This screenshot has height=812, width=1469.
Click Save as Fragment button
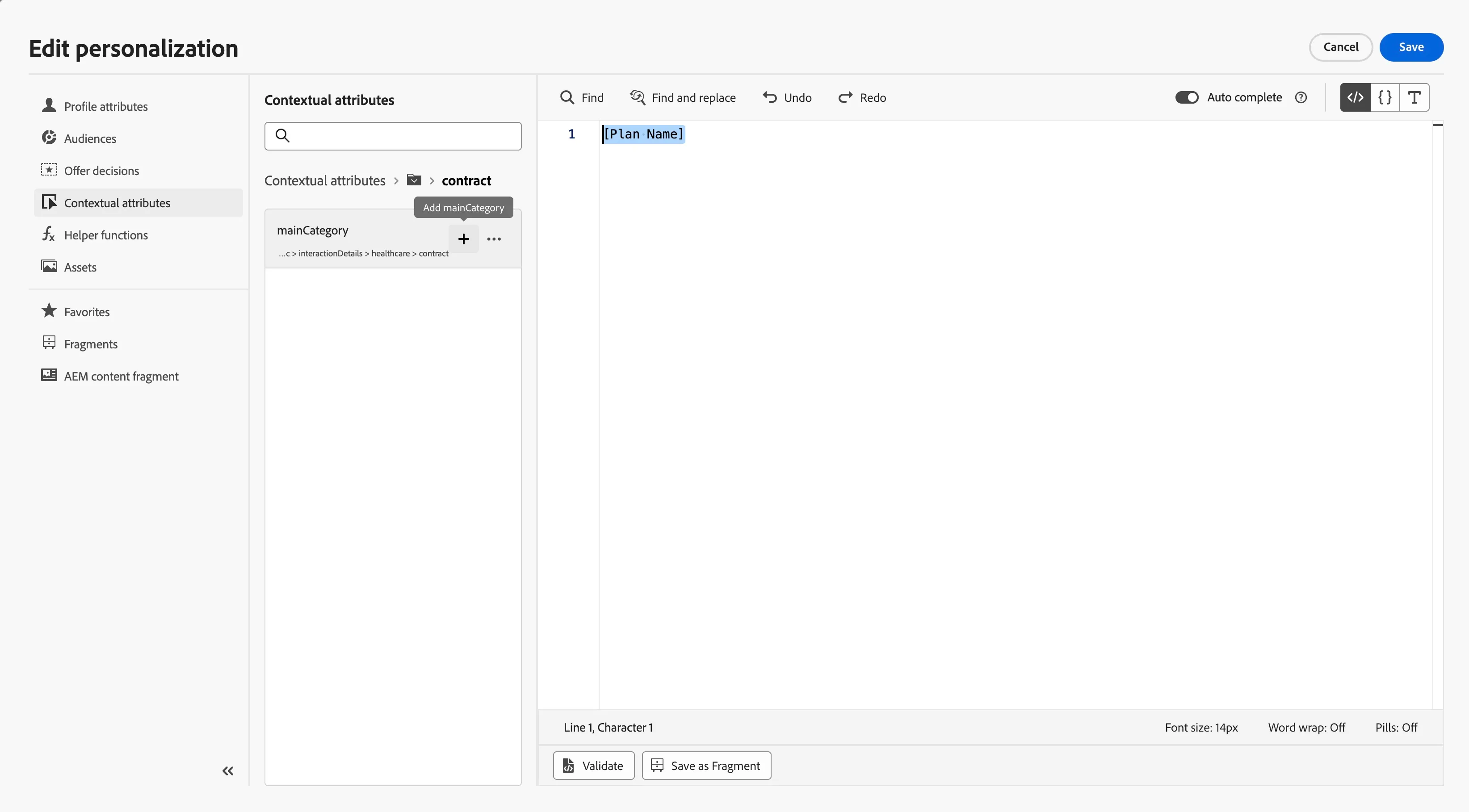coord(706,766)
